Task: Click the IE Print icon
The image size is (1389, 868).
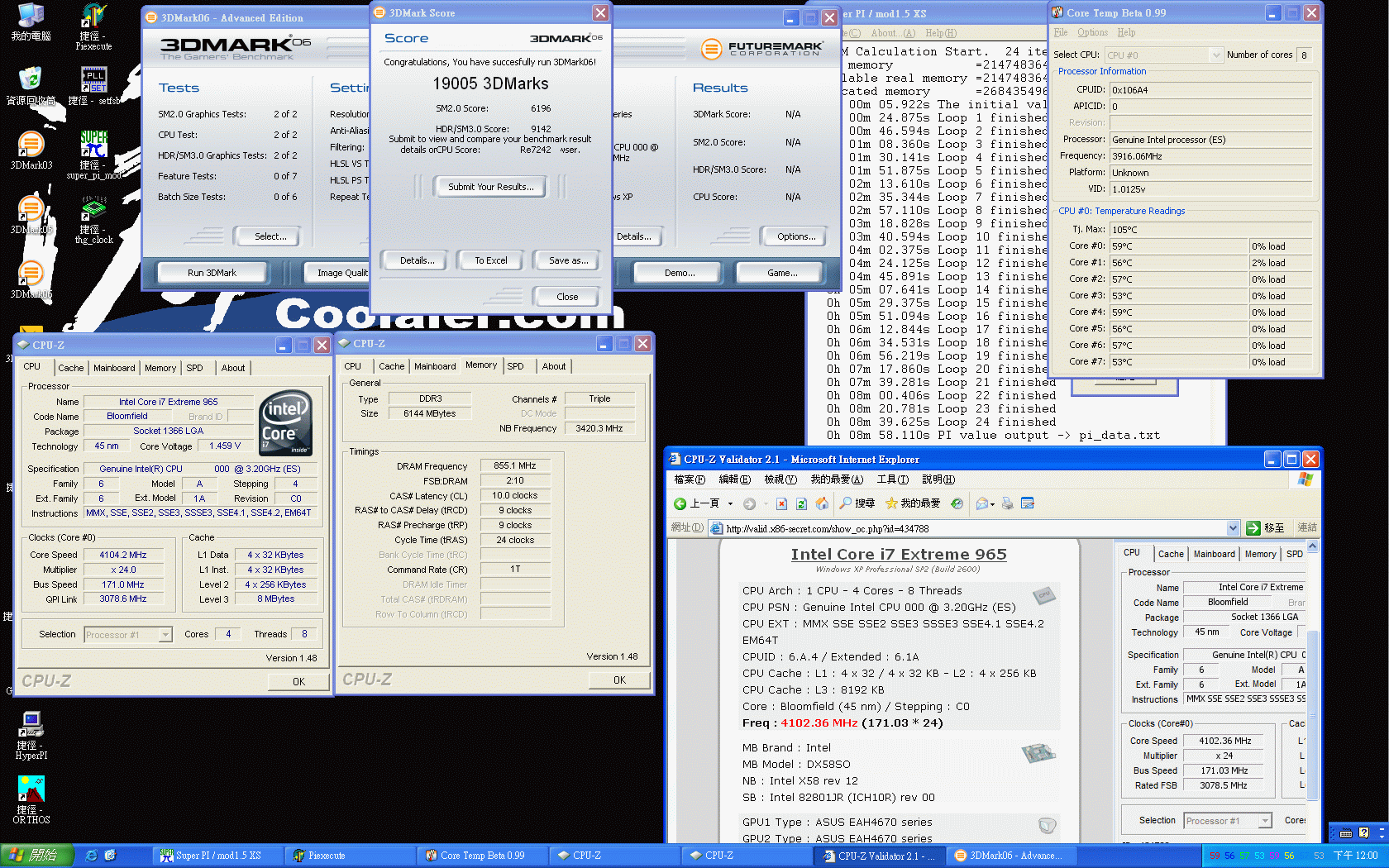Action: (1007, 503)
